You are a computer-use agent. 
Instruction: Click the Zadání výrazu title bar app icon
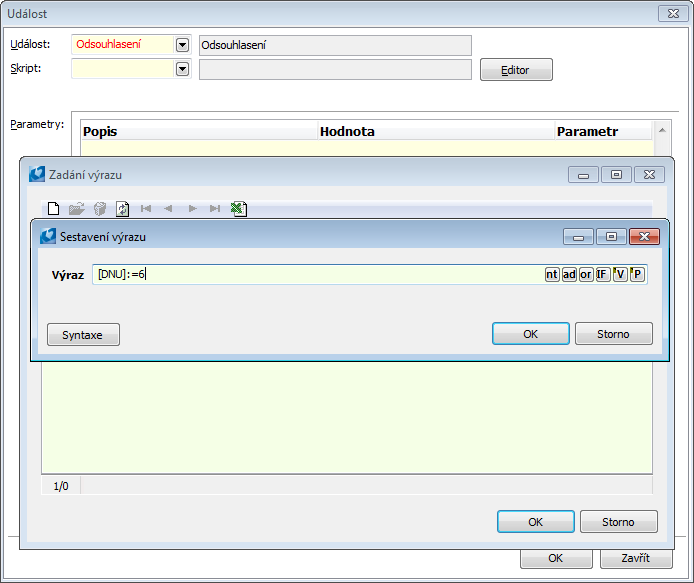click(x=37, y=174)
